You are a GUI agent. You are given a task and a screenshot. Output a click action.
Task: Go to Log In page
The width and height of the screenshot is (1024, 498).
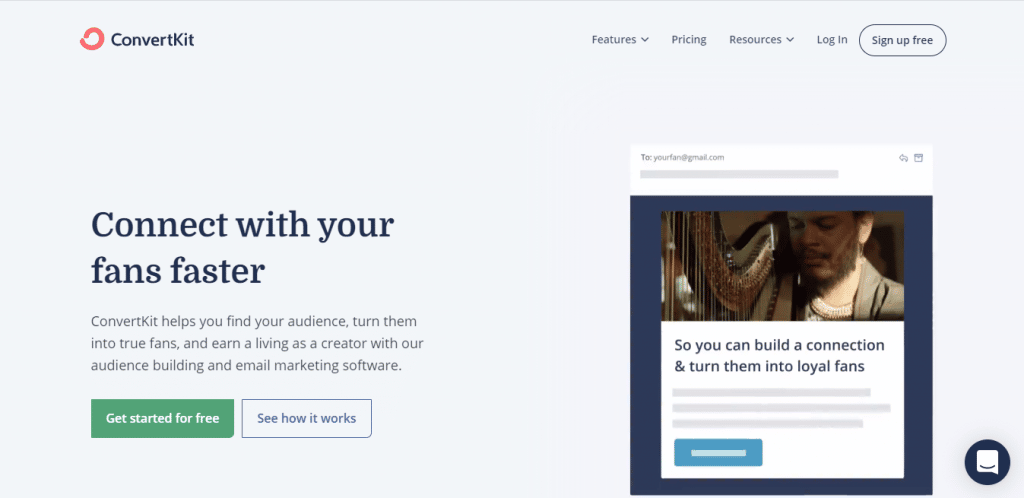(832, 40)
